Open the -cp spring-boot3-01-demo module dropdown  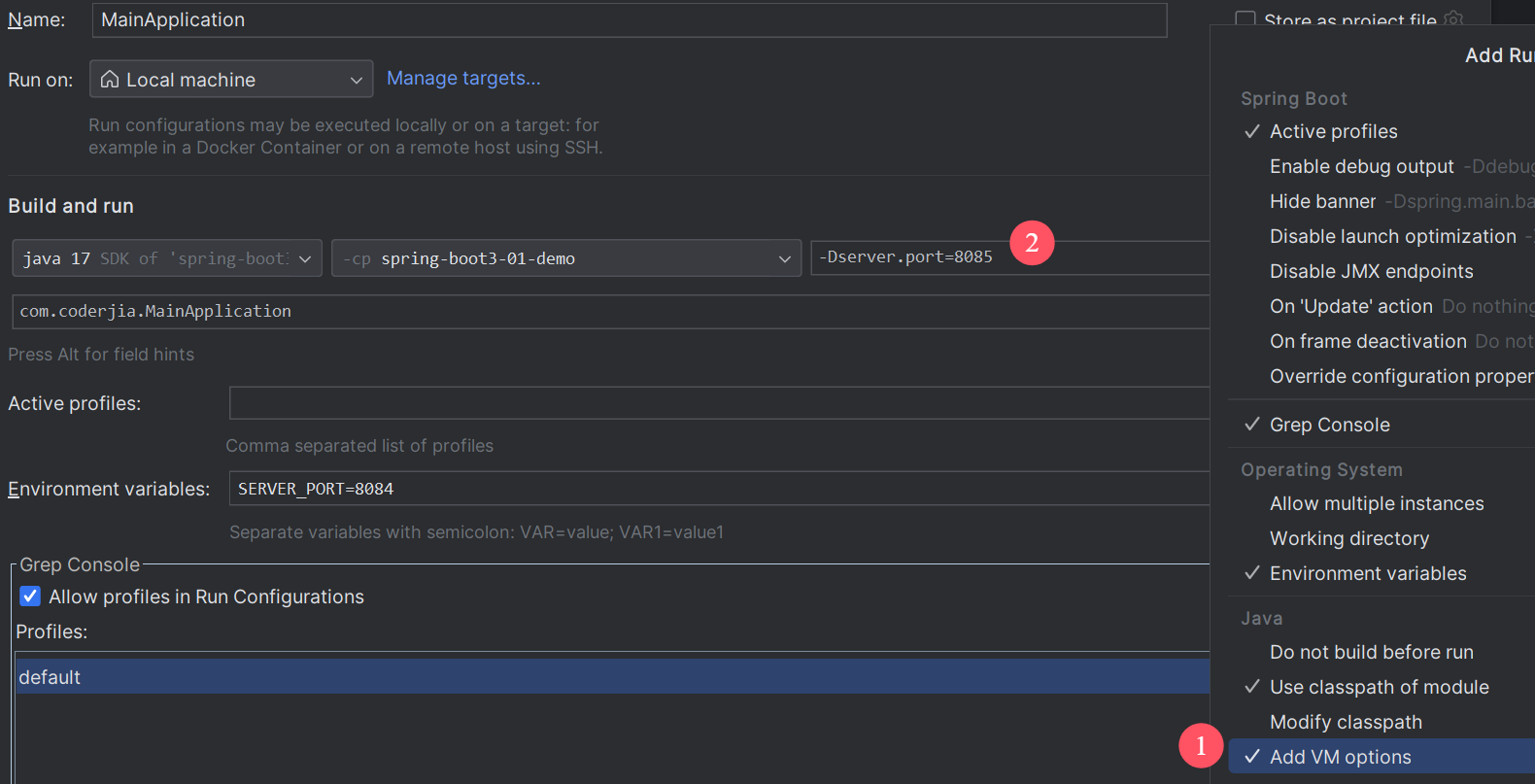click(x=566, y=258)
